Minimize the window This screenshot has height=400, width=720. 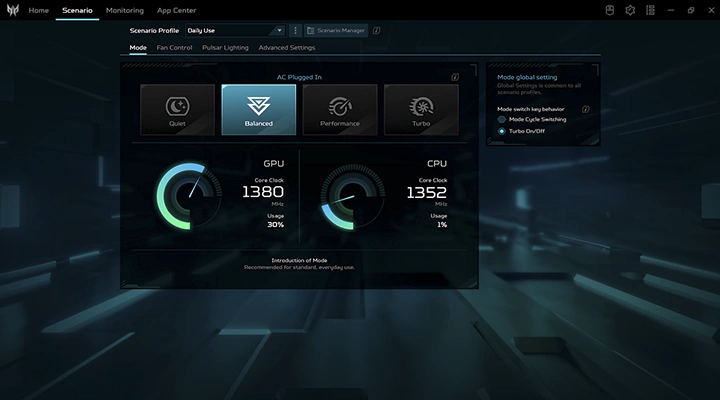pos(671,10)
